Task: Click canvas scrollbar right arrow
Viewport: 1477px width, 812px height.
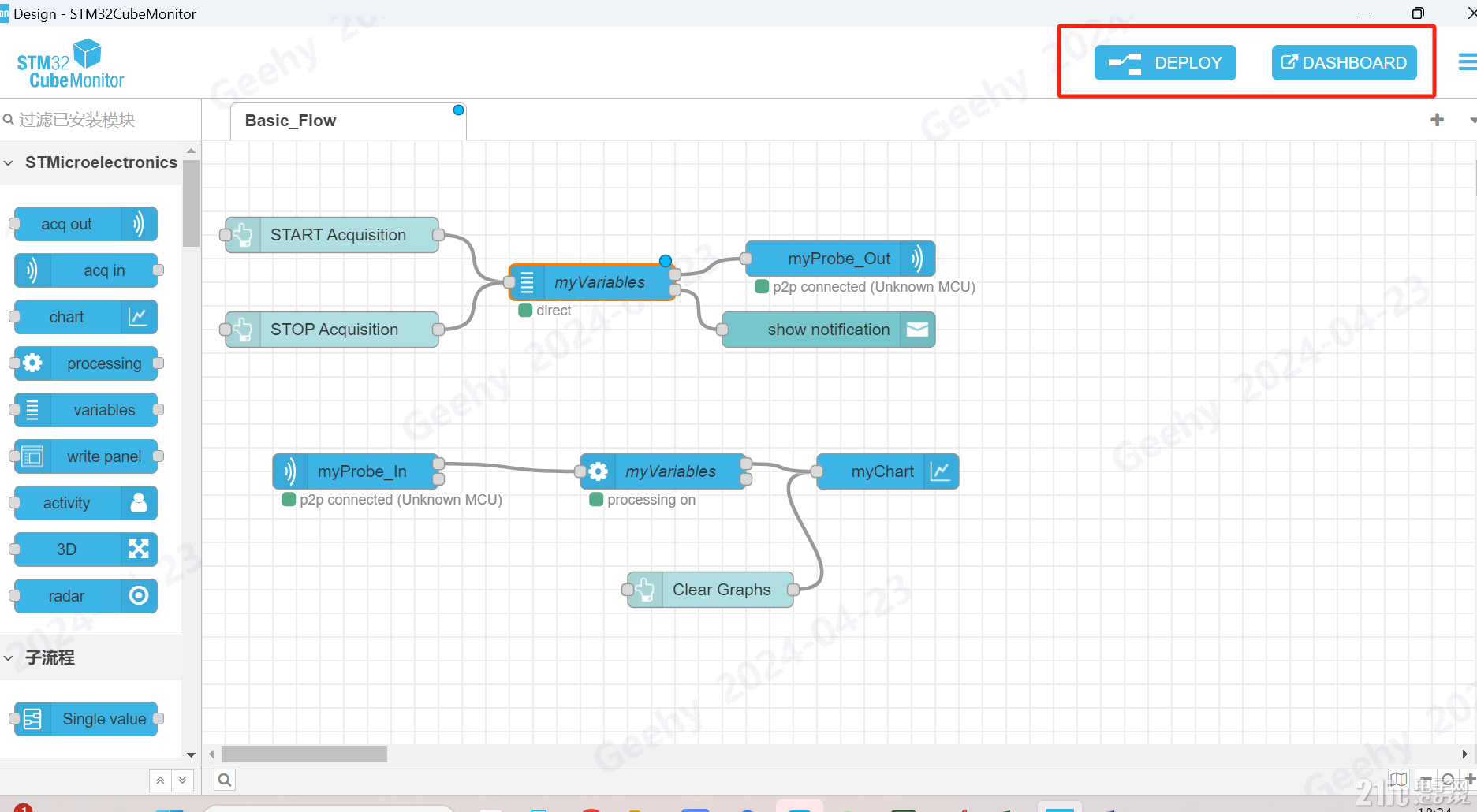Action: [1465, 754]
